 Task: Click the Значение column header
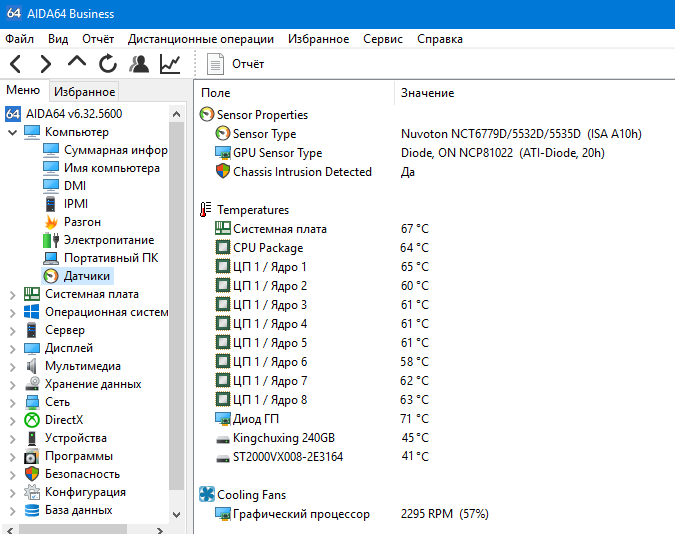point(427,93)
